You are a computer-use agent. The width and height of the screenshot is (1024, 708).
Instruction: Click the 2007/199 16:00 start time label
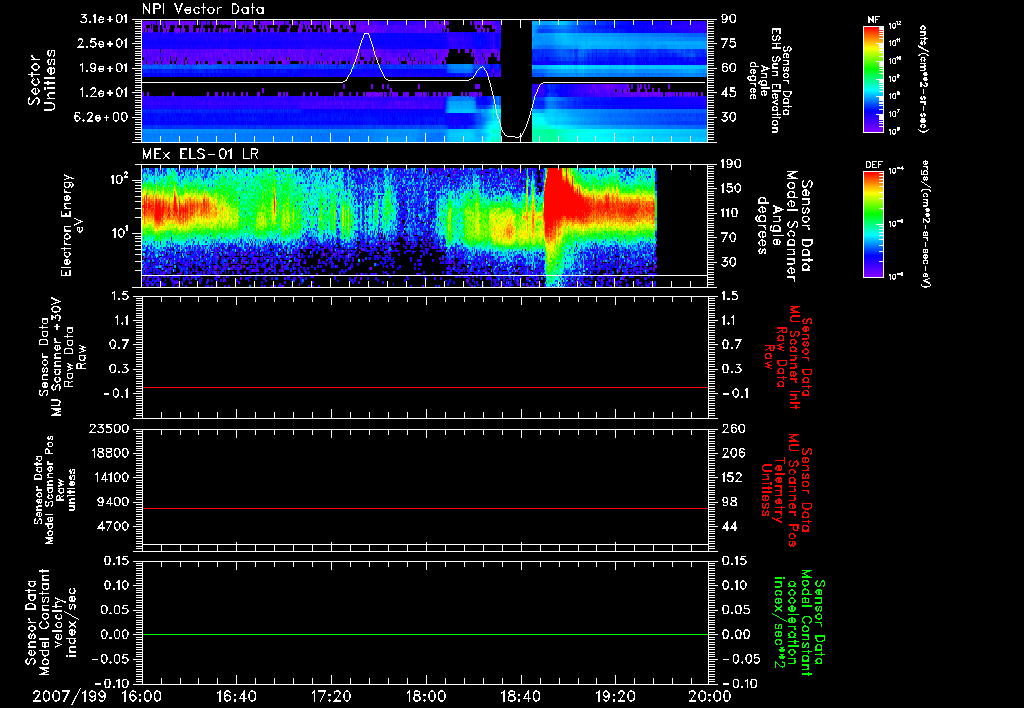coord(99,696)
